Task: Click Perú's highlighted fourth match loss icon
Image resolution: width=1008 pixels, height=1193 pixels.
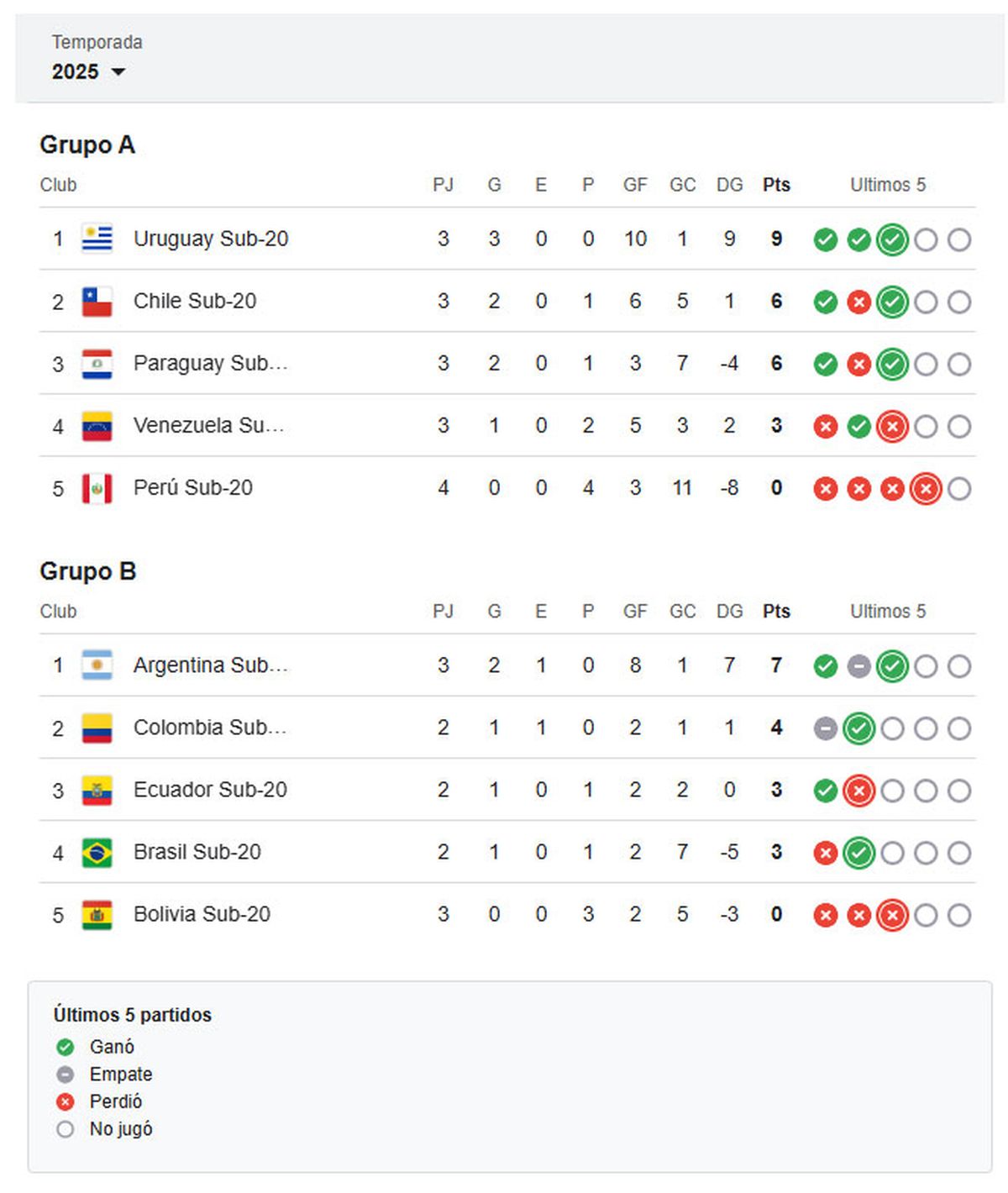Action: [x=926, y=489]
